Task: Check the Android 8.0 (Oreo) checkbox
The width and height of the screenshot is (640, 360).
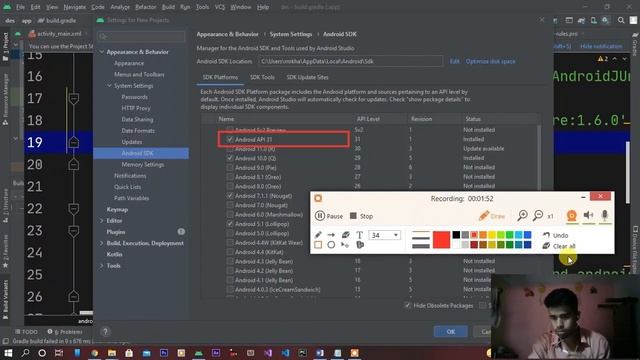Action: click(230, 186)
